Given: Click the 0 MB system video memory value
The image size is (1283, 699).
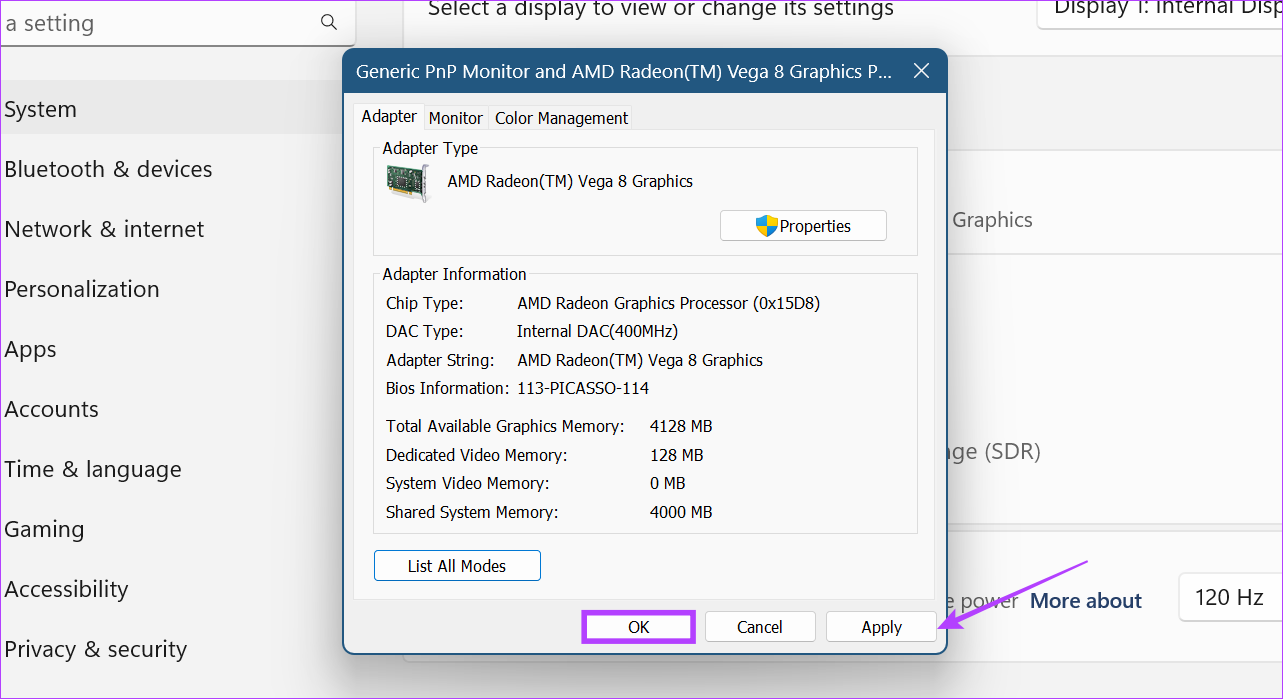Looking at the screenshot, I should pos(668,483).
